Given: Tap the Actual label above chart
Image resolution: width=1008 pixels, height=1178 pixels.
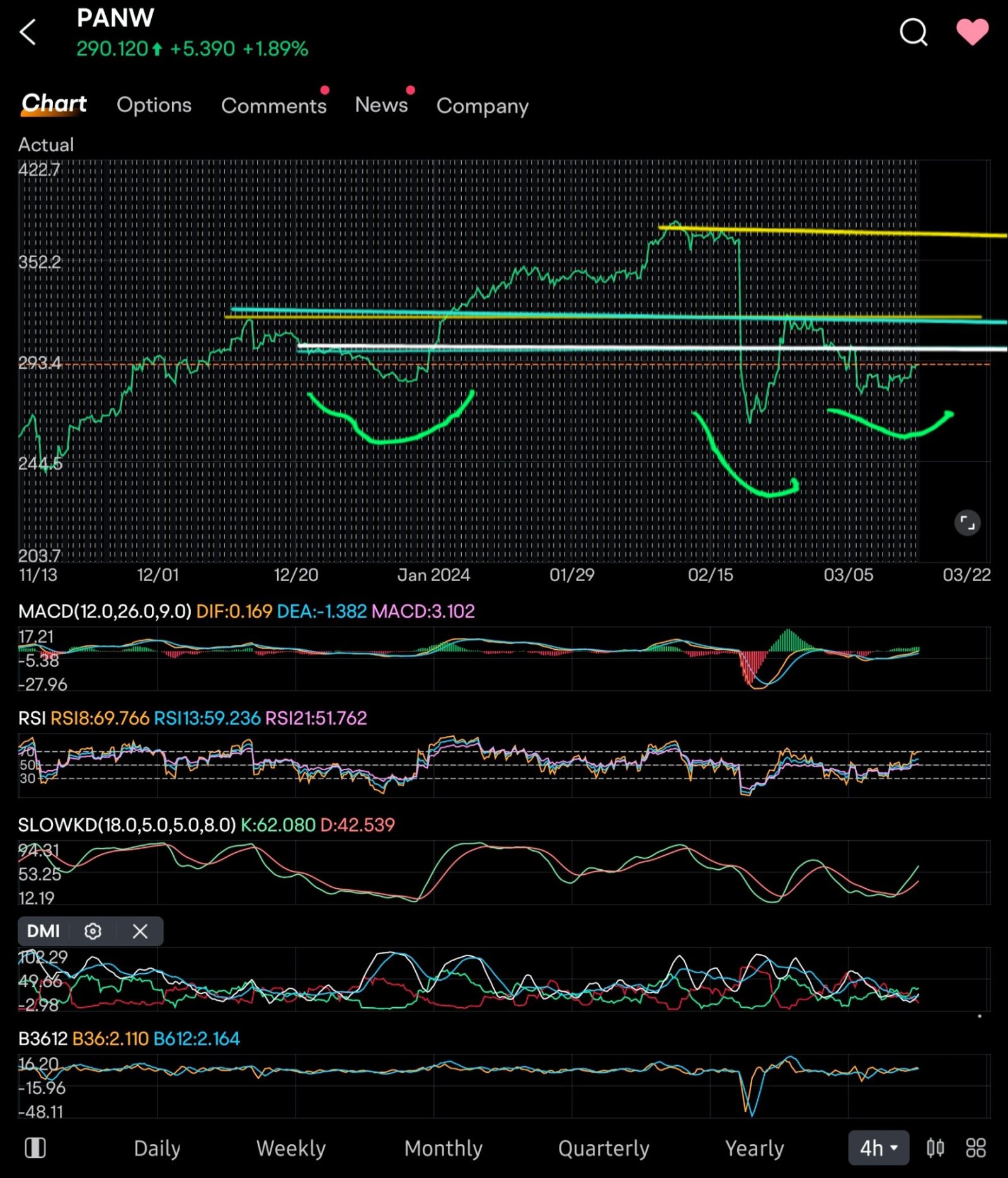Looking at the screenshot, I should (46, 145).
